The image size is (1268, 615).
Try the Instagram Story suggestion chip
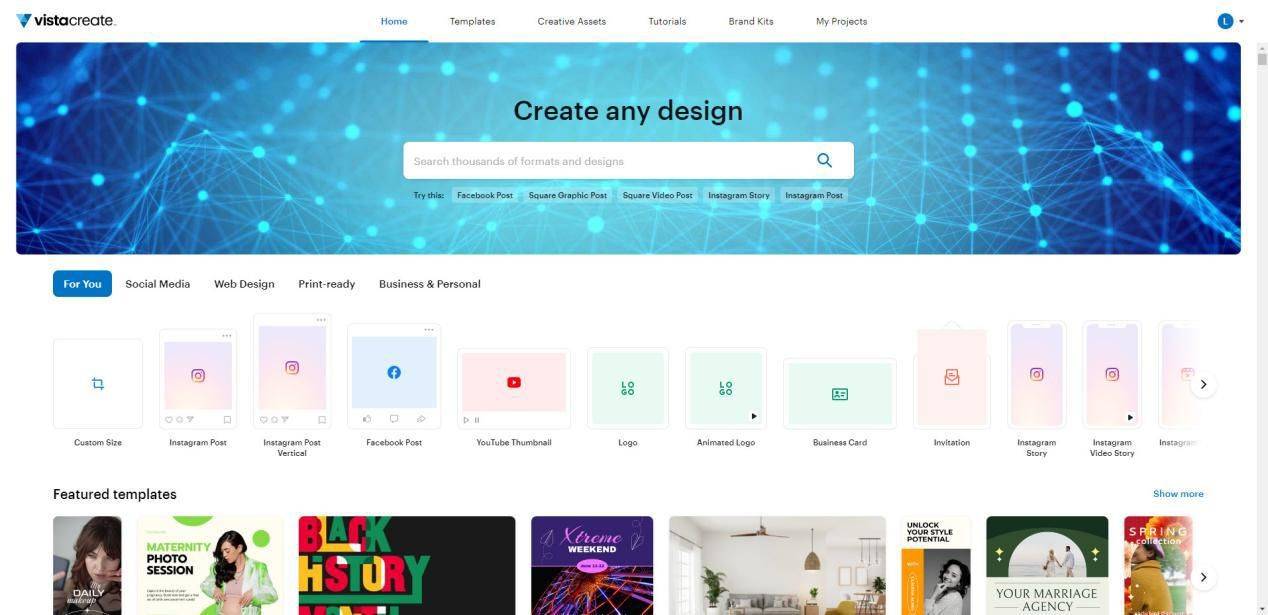739,195
